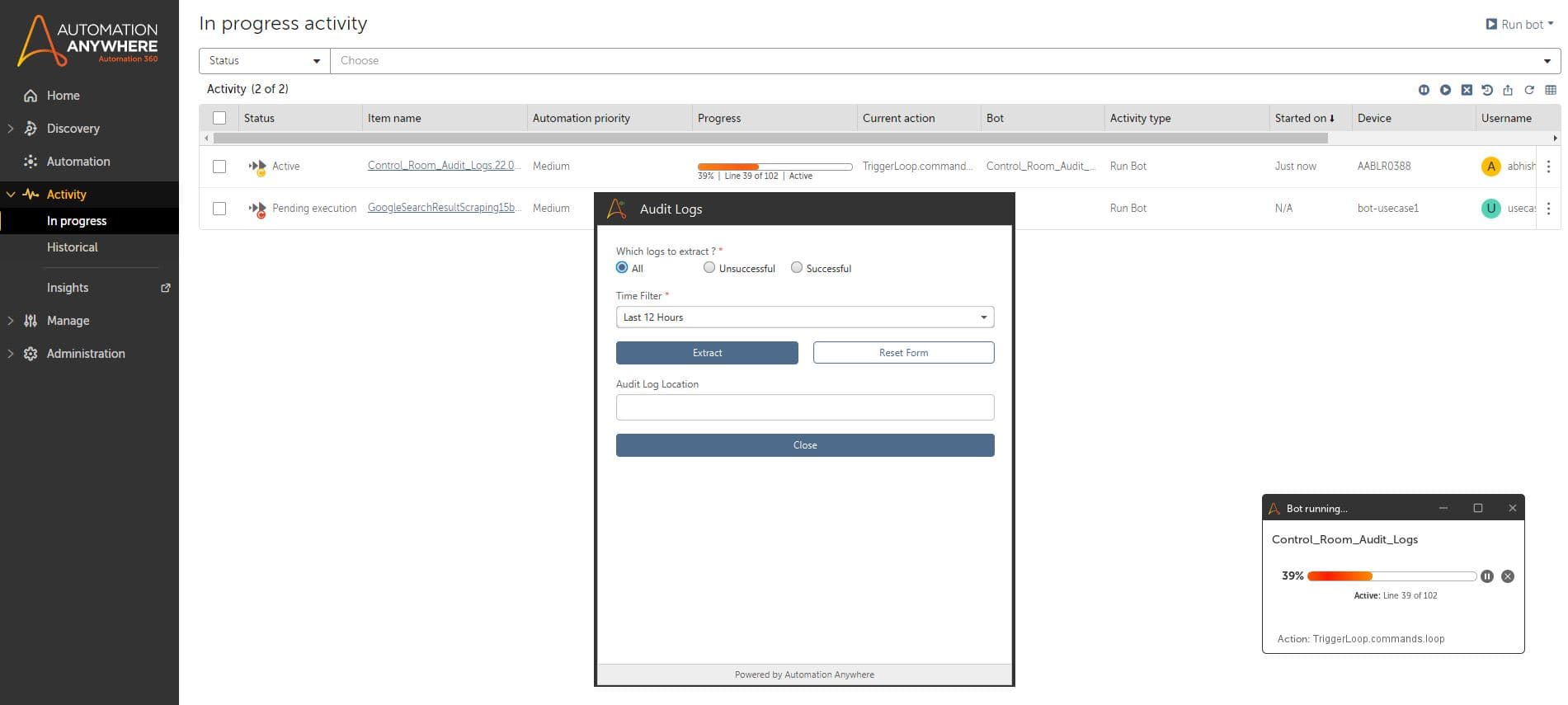Viewport: 1568px width, 705px height.
Task: Export the activity table via upload icon
Action: [x=1508, y=90]
